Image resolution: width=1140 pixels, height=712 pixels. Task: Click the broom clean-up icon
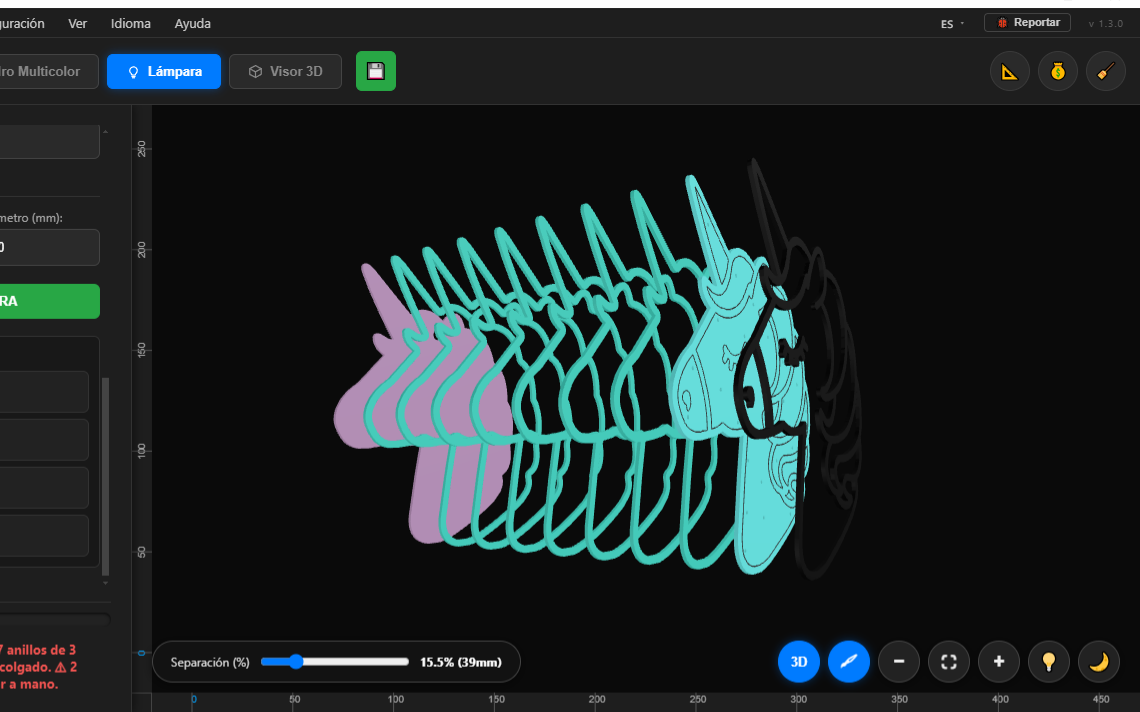pyautogui.click(x=1106, y=71)
